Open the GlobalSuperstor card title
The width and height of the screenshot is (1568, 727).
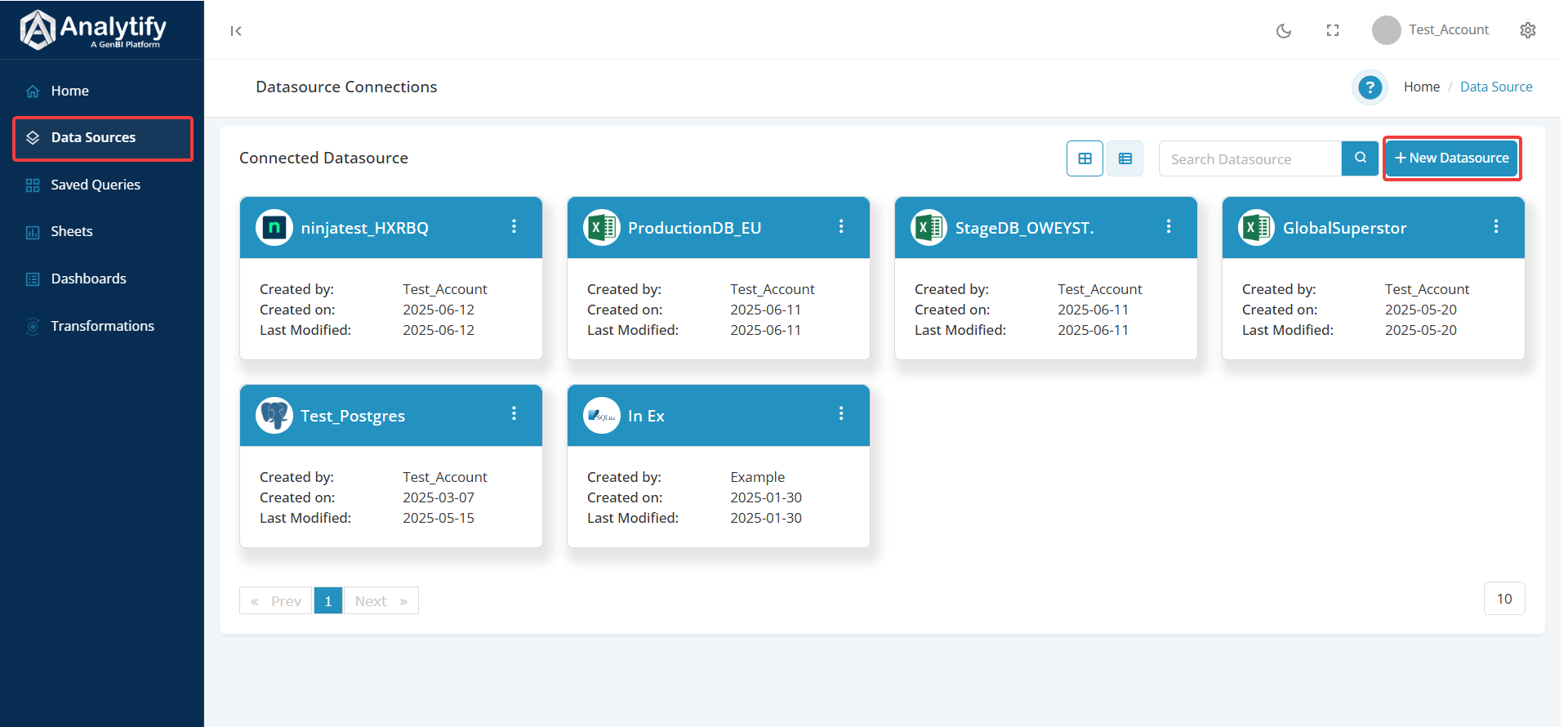[1345, 228]
